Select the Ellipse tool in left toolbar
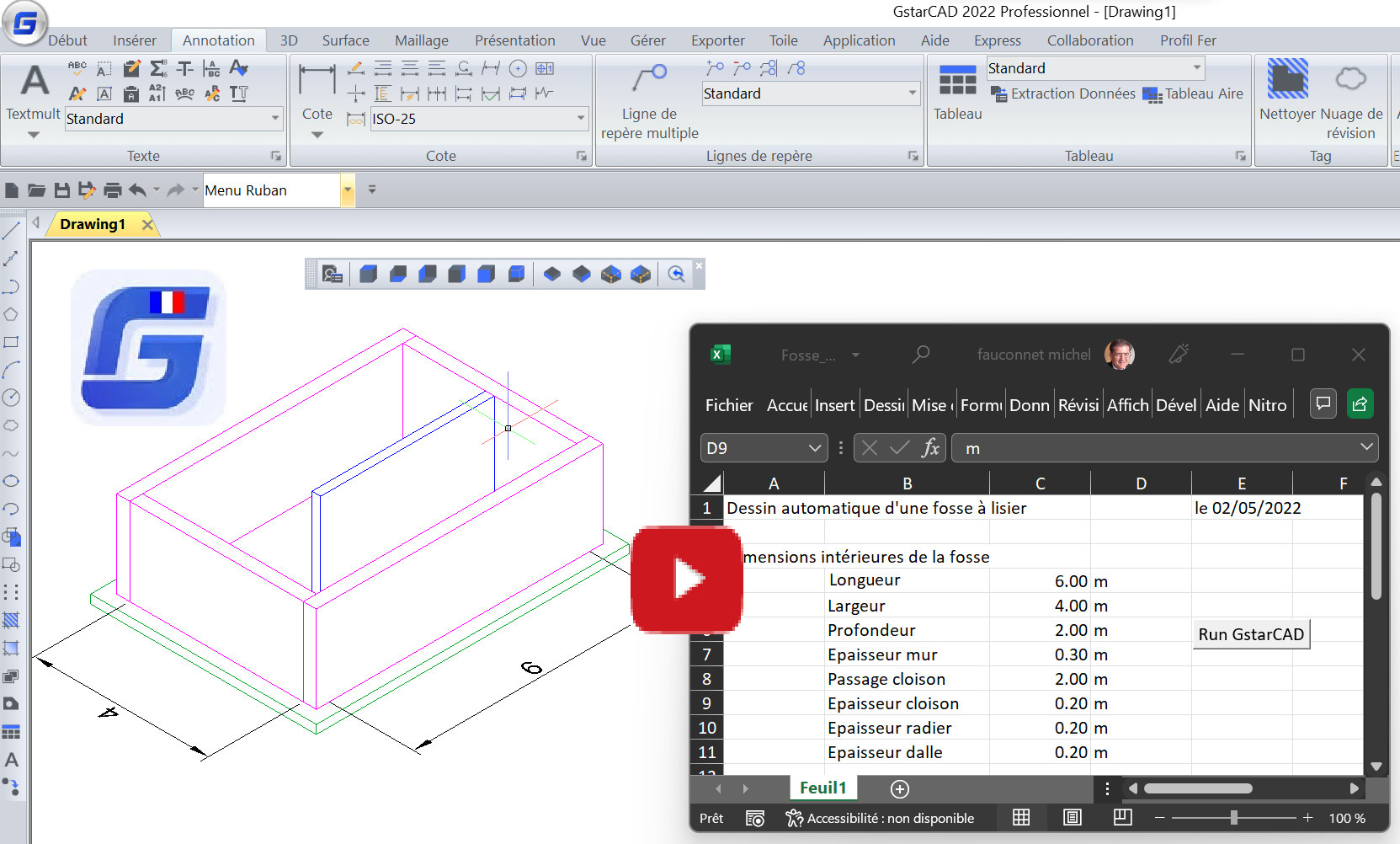This screenshot has width=1400, height=844. (11, 481)
